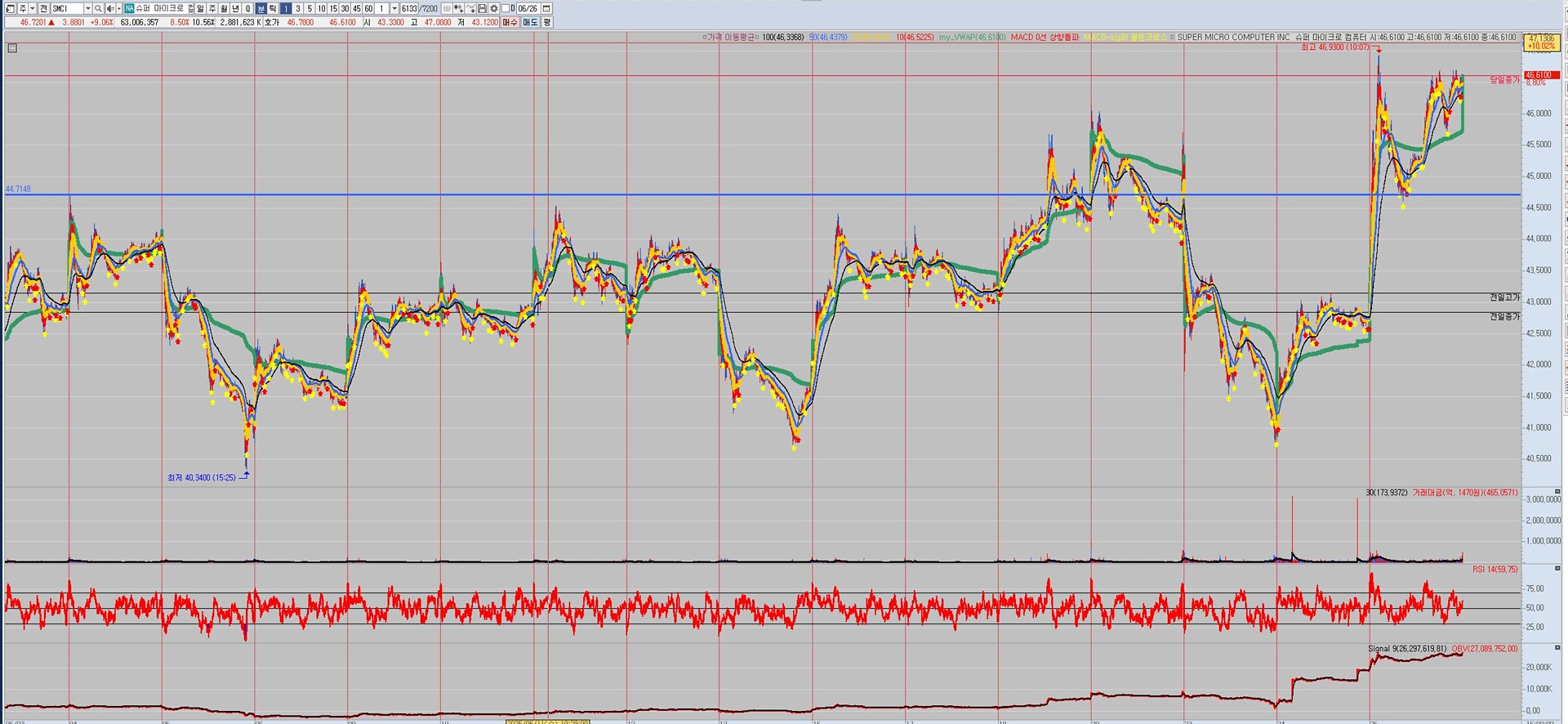
Task: Click the floppy disk save icon
Action: [482, 8]
